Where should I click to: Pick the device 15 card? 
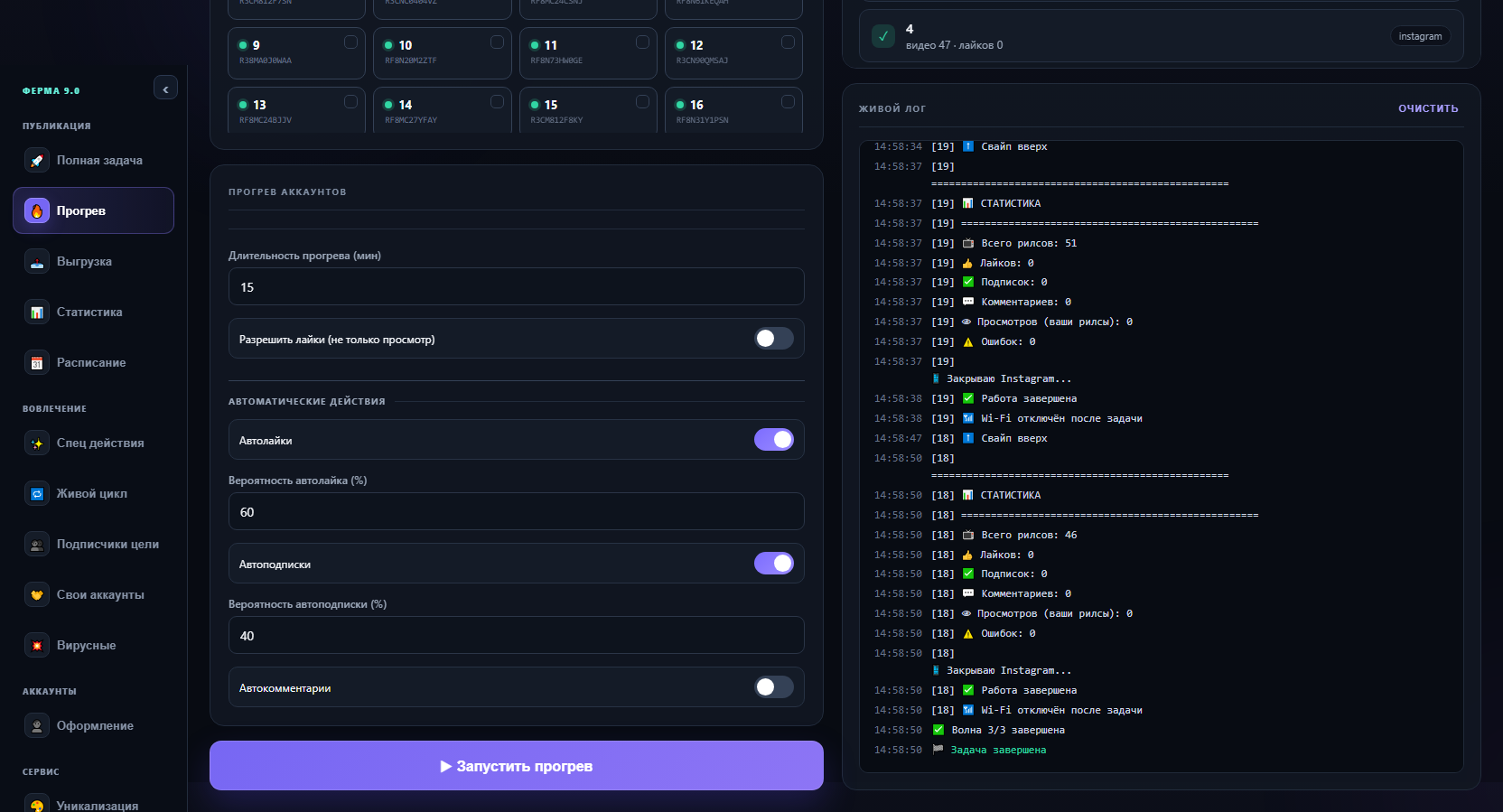tap(588, 110)
